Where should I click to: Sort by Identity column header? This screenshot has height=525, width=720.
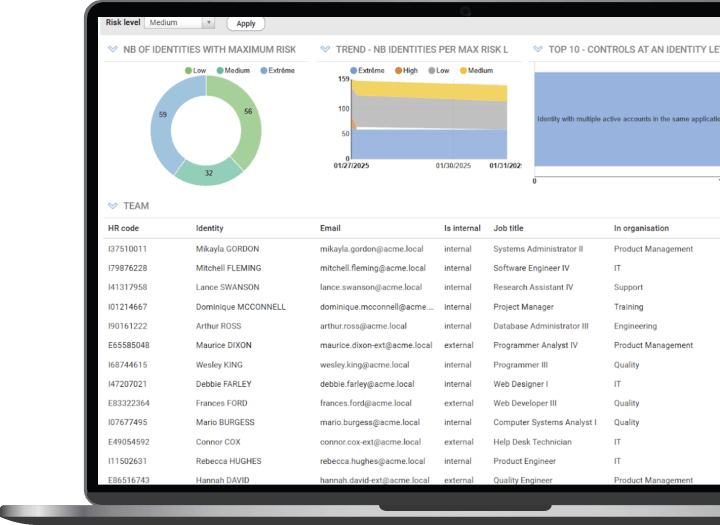[x=209, y=228]
